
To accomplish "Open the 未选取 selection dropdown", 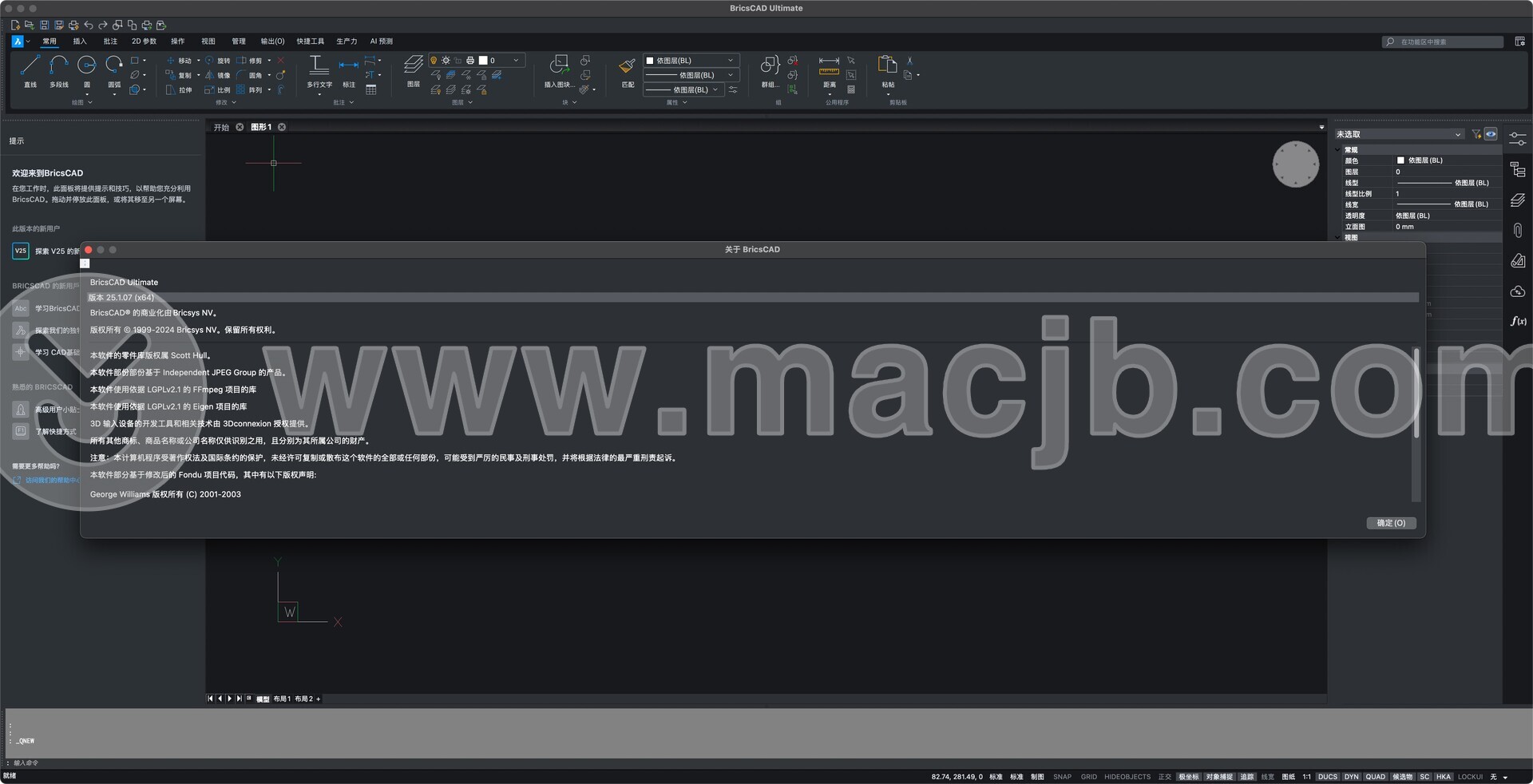I will click(x=1399, y=134).
